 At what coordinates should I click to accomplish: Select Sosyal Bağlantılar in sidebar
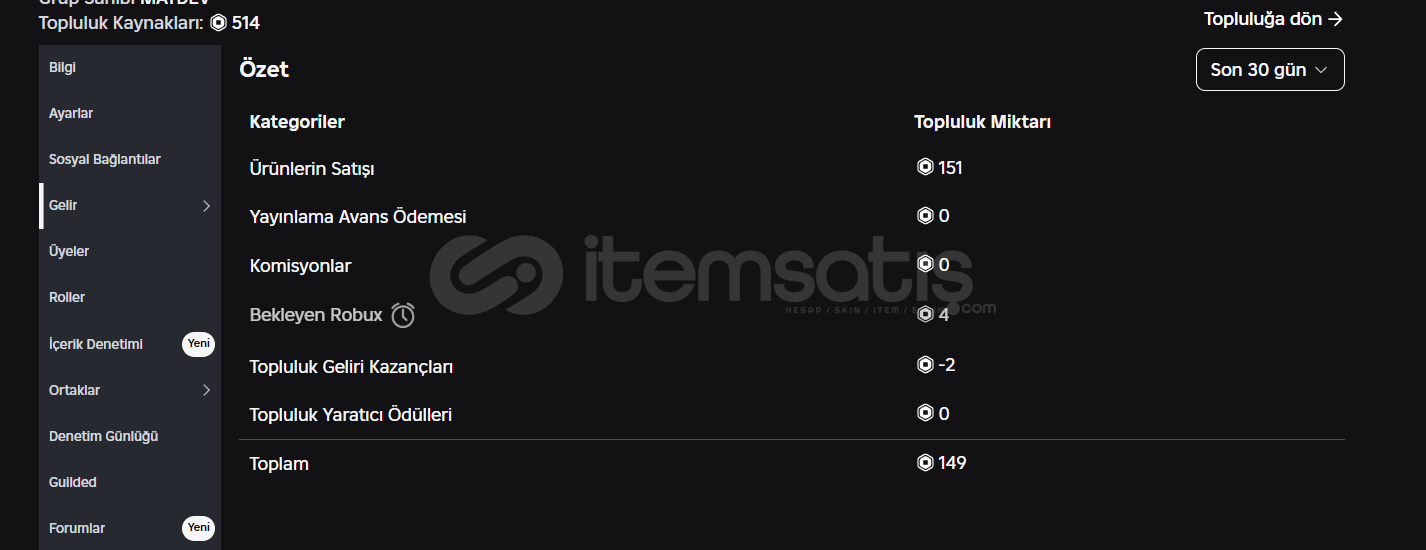(105, 160)
